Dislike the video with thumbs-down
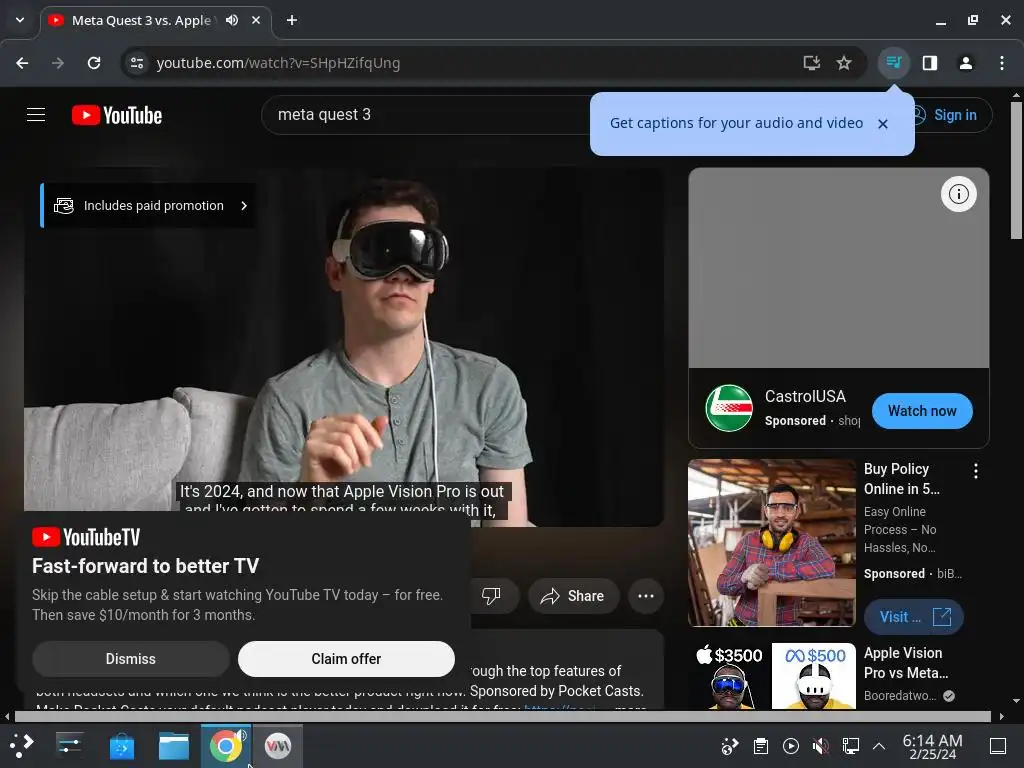 click(x=491, y=596)
